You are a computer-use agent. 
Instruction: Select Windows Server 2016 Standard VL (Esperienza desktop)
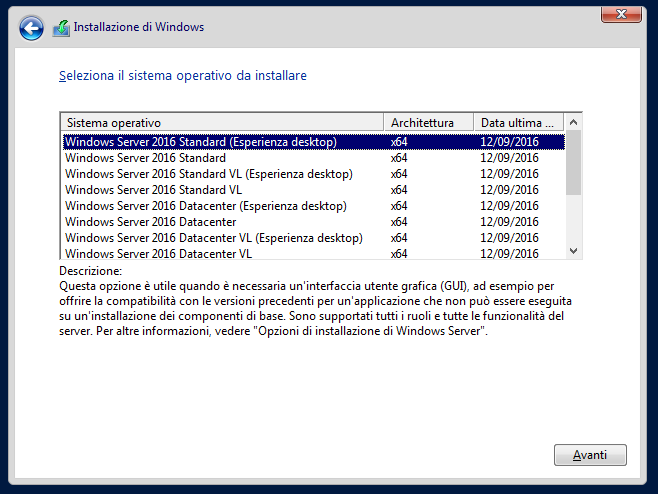click(313, 174)
